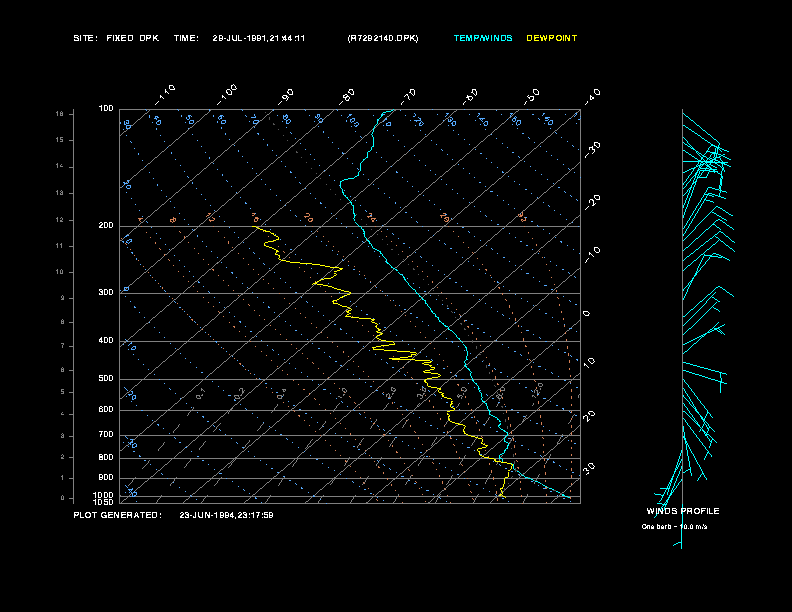
Task: Click the 13 km height axis tick label
Action: [60, 193]
